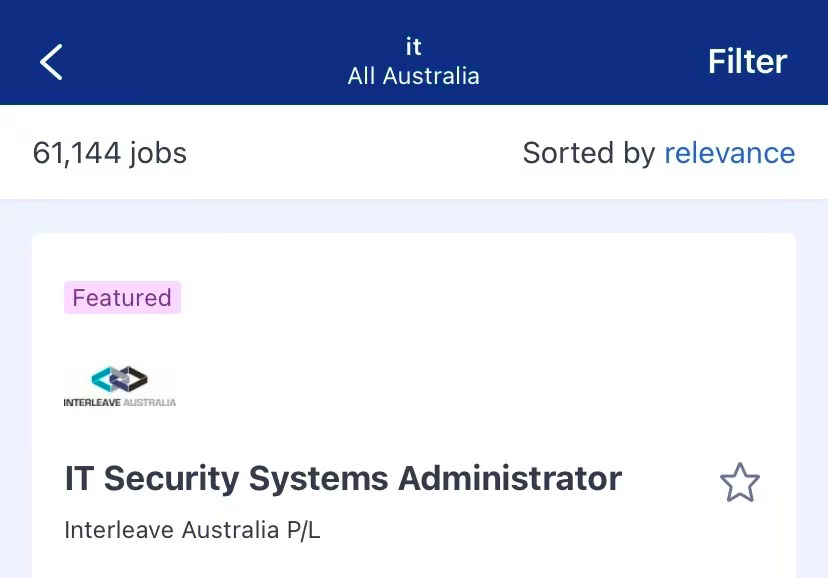Viewport: 828px width, 578px height.
Task: Go back using the left chevron arrow
Action: click(x=51, y=62)
